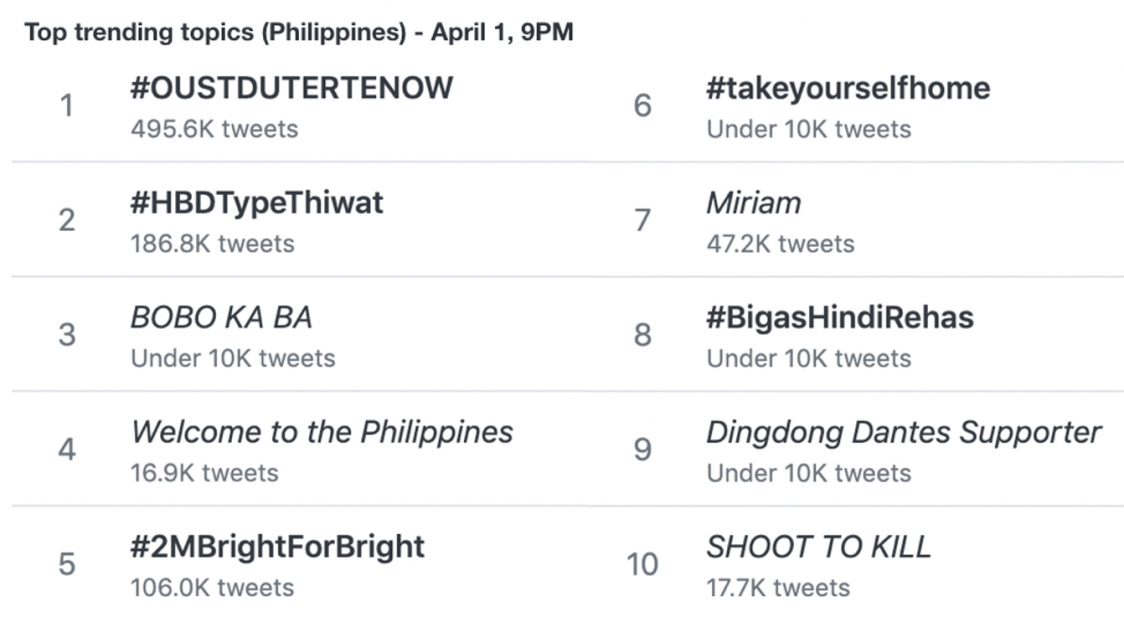Screen dimensions: 1124x632
Task: Select the BOBO KA BA trend
Action: (222, 317)
